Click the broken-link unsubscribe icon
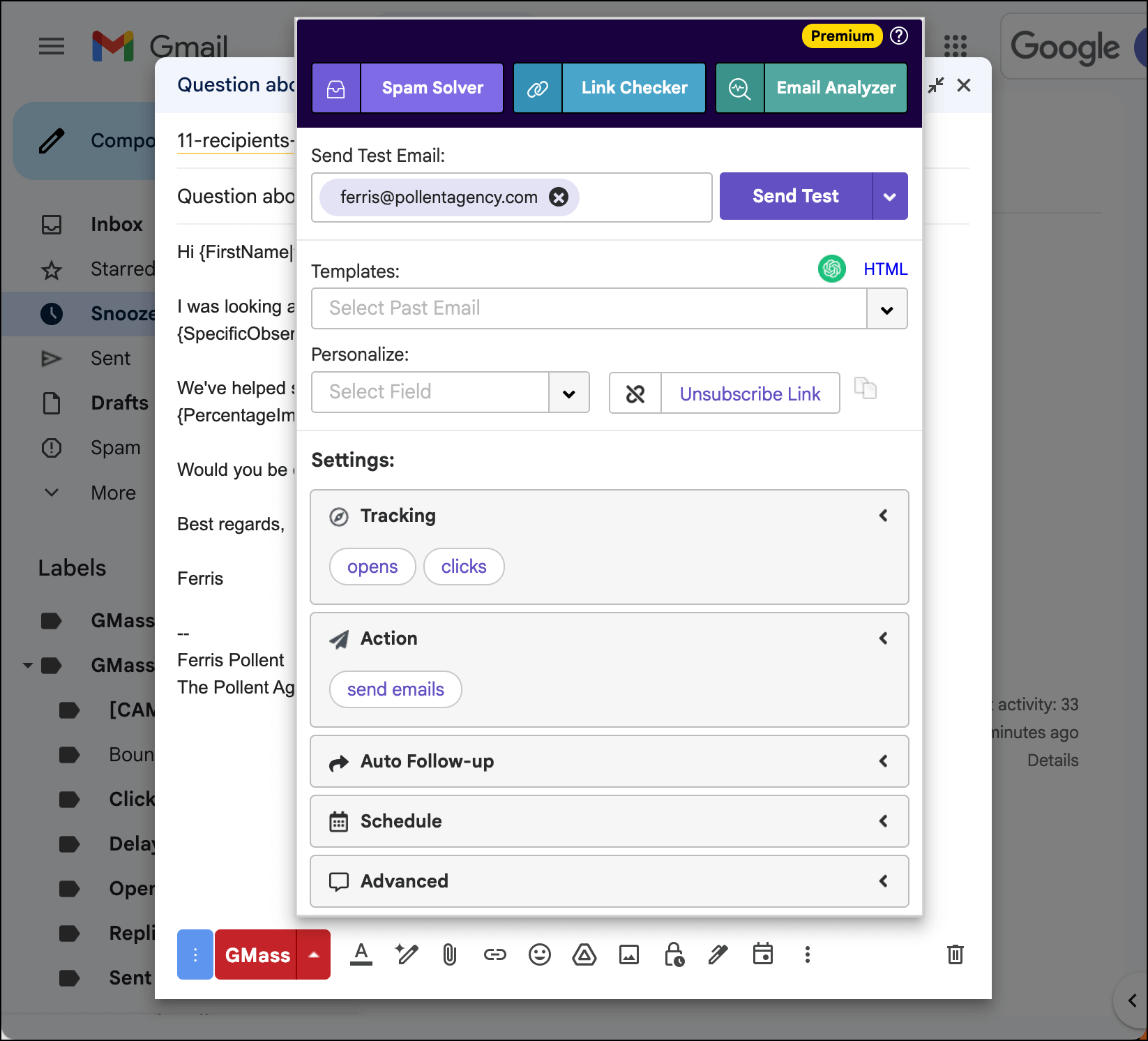This screenshot has height=1041, width=1148. pyautogui.click(x=635, y=394)
